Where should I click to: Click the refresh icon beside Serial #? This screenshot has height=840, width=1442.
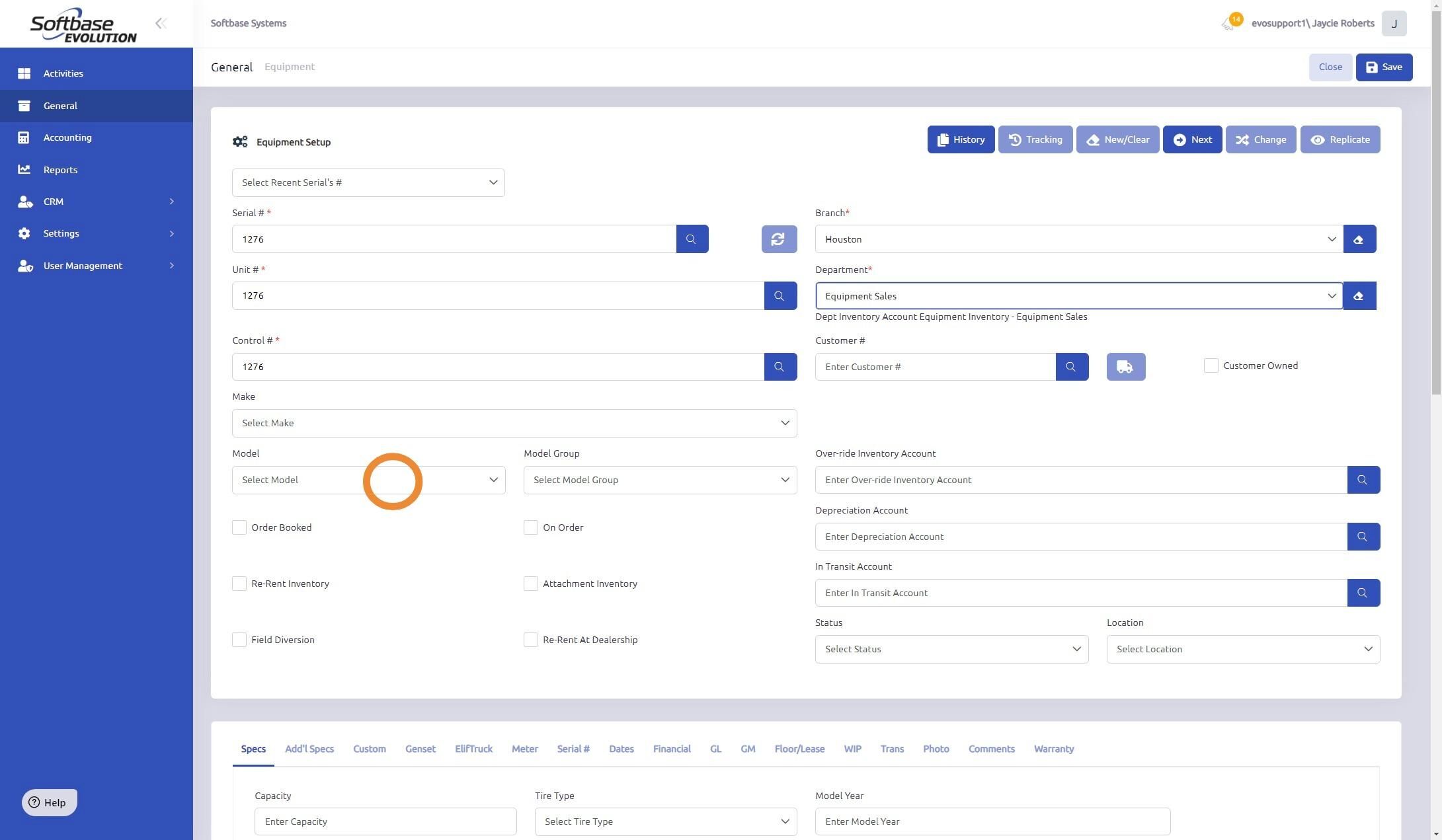pos(778,239)
